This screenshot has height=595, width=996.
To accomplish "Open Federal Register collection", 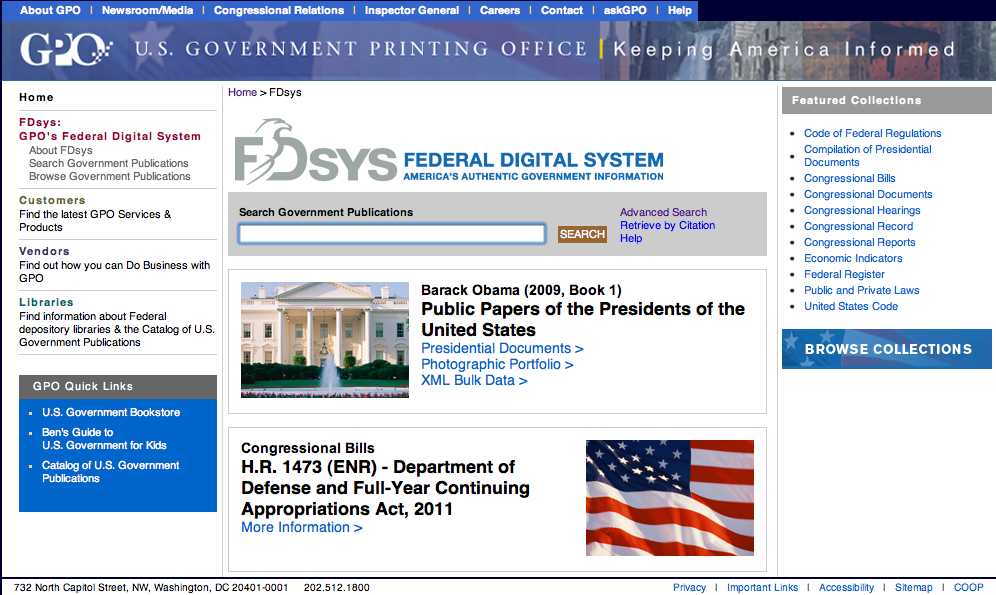I will (844, 274).
